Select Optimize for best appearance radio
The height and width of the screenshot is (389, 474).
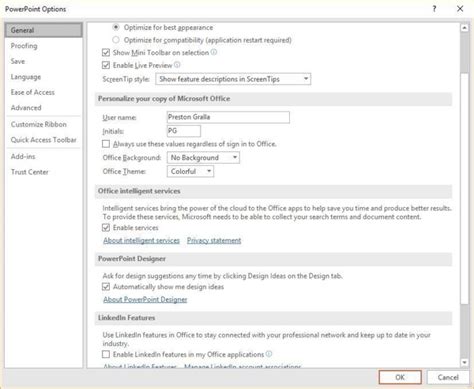116,27
